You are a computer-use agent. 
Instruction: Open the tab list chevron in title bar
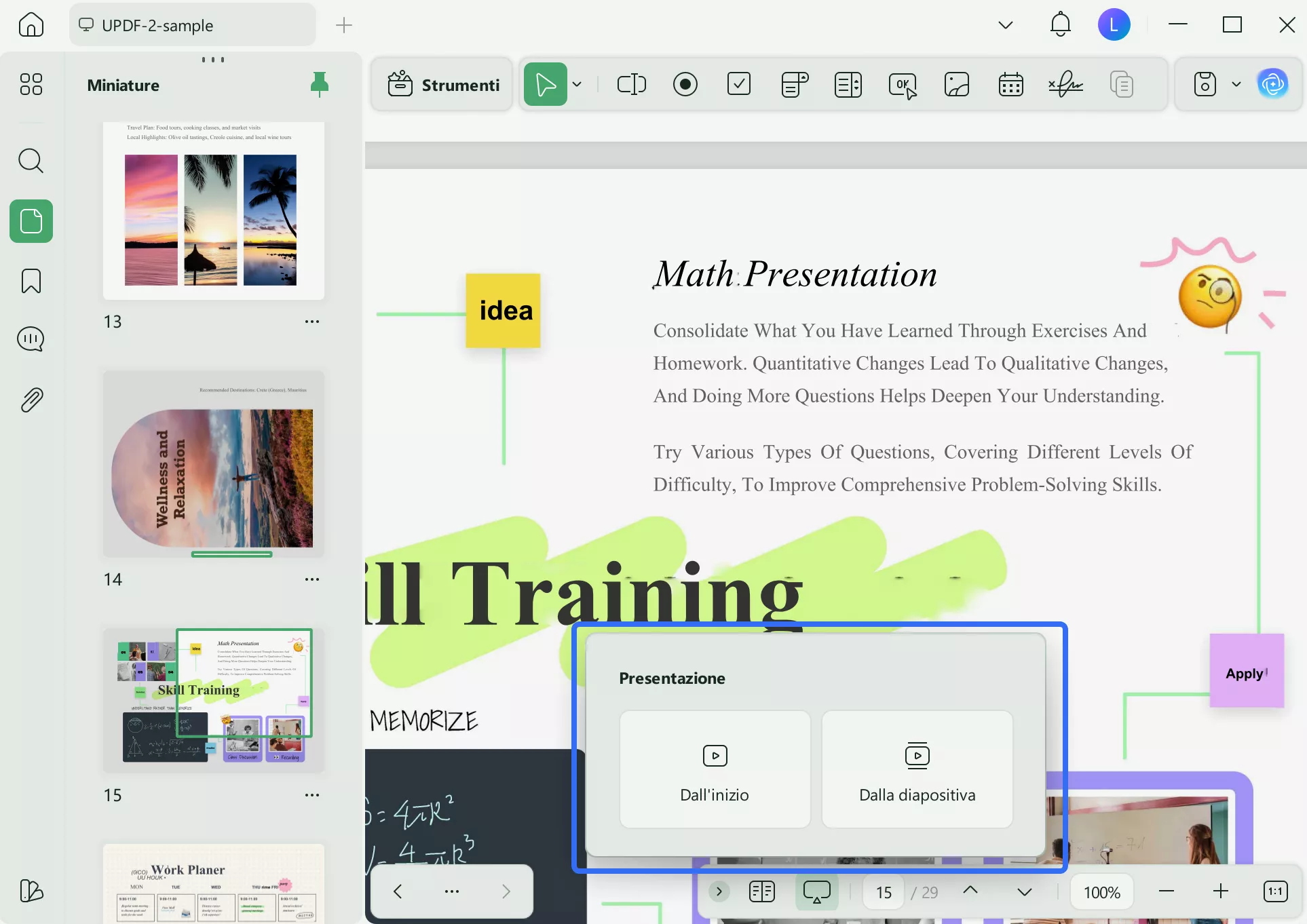[x=1005, y=25]
